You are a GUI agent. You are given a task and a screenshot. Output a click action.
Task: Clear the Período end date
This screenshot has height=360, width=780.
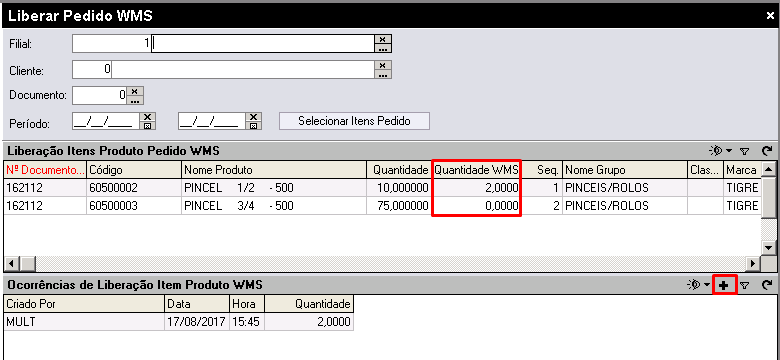point(254,116)
